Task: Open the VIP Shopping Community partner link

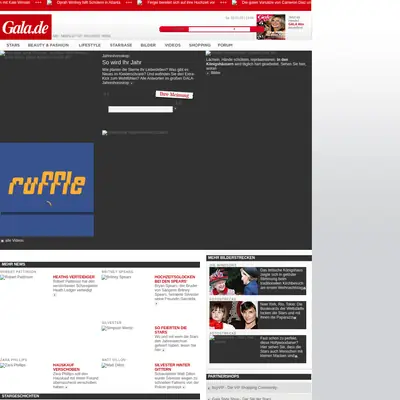Action: (244, 388)
